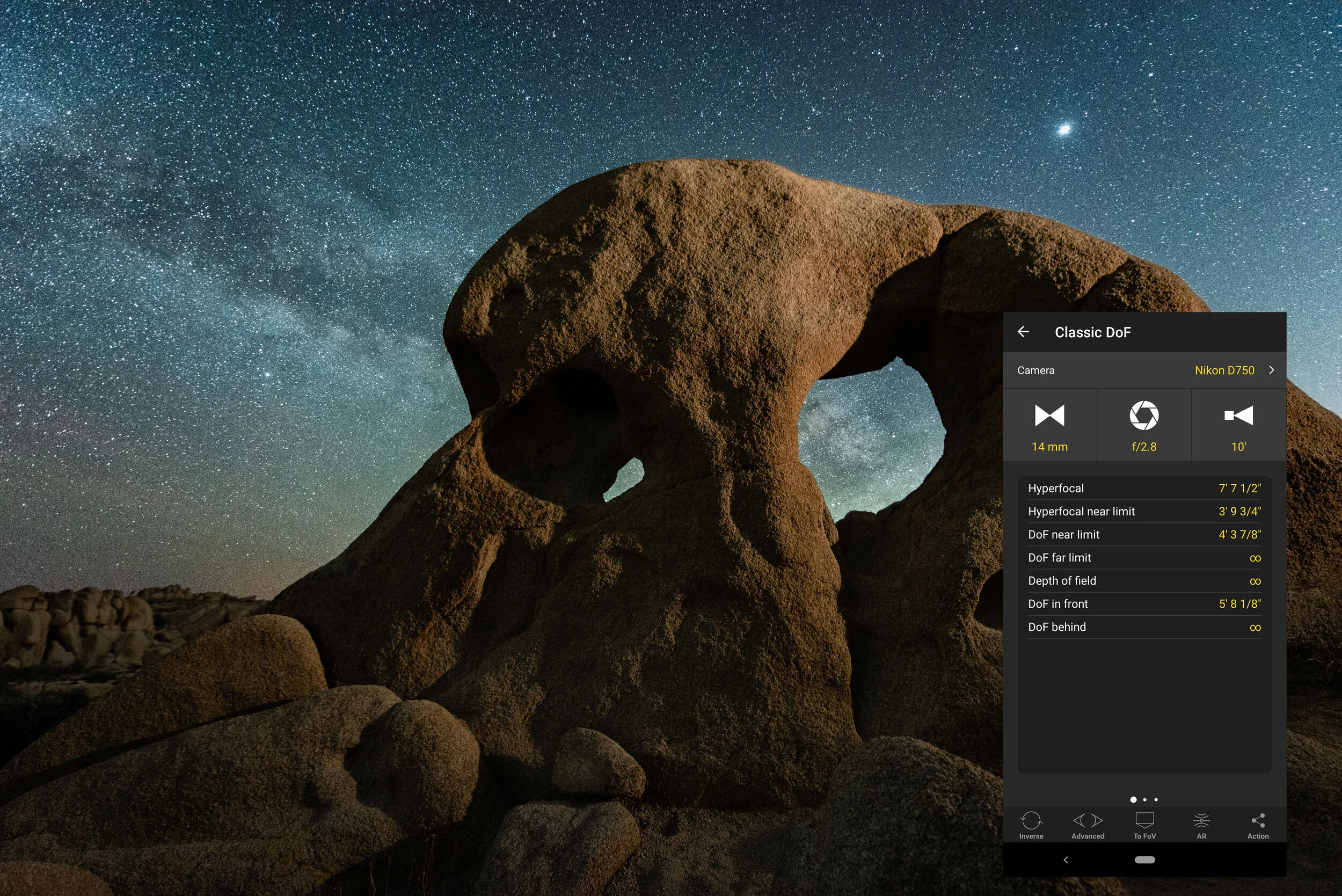The height and width of the screenshot is (896, 1342).
Task: Tap the second page indicator dot
Action: click(x=1145, y=799)
